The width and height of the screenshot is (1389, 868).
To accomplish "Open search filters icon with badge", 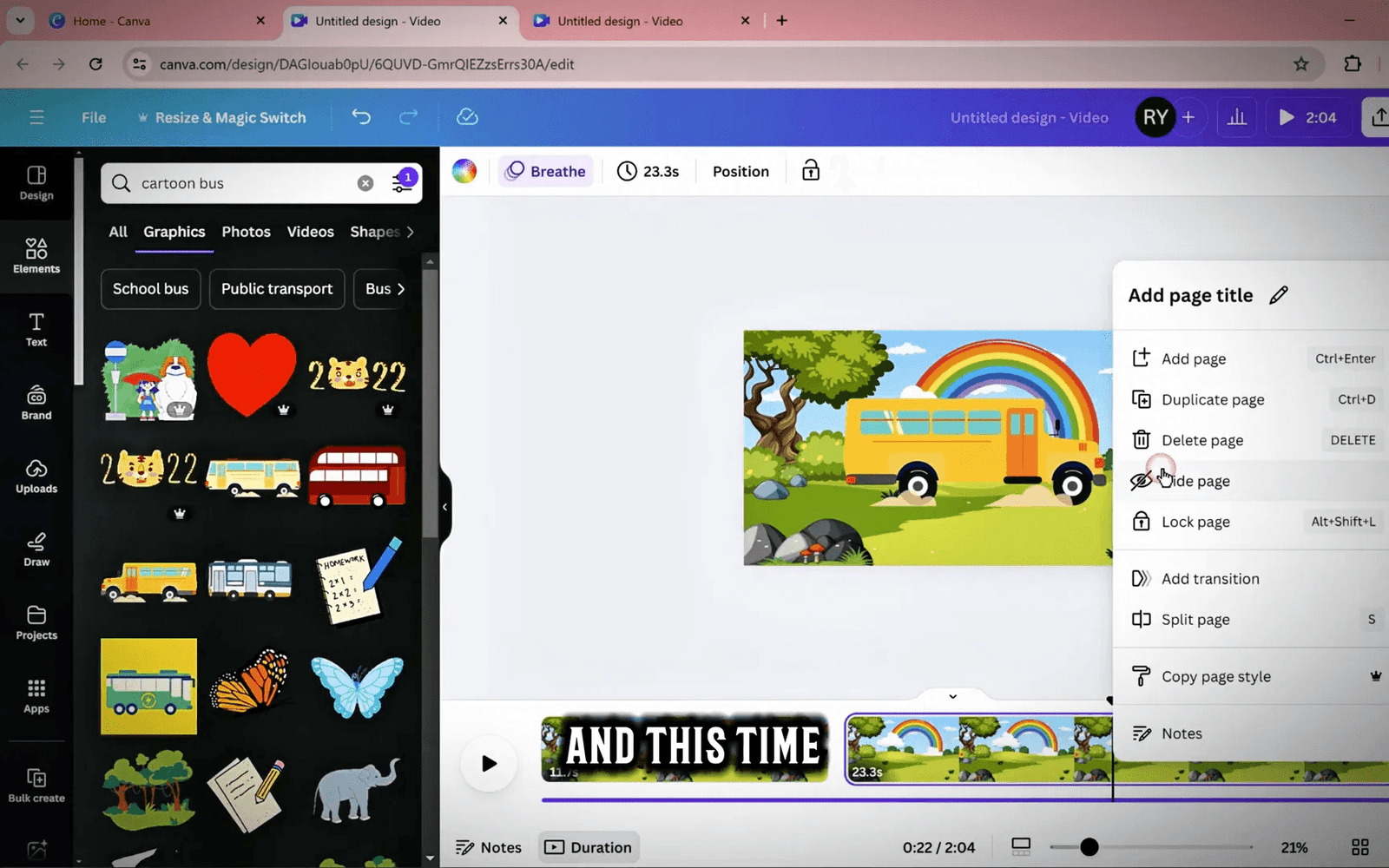I will [x=403, y=182].
